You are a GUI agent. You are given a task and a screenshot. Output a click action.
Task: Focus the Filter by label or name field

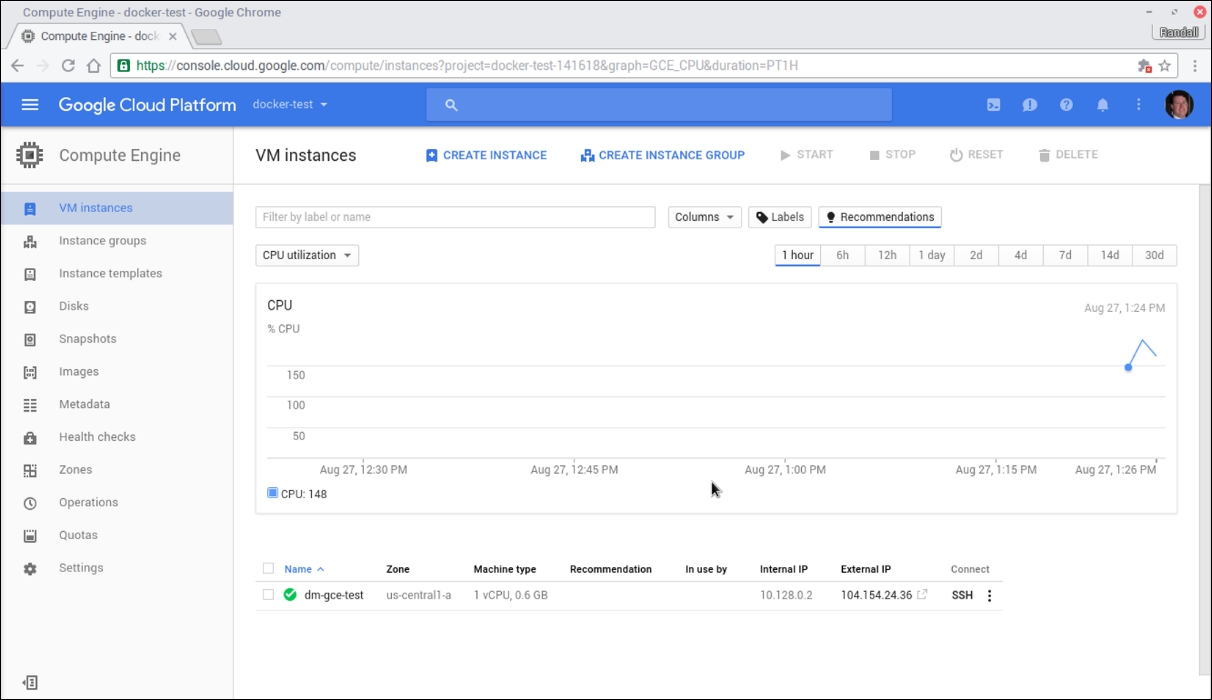click(x=455, y=217)
